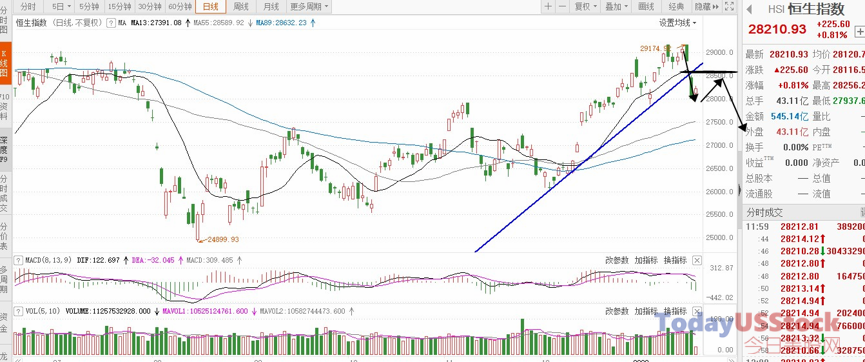Open the 画线 drawing tools button
This screenshot has height=362, width=865.
point(646,7)
